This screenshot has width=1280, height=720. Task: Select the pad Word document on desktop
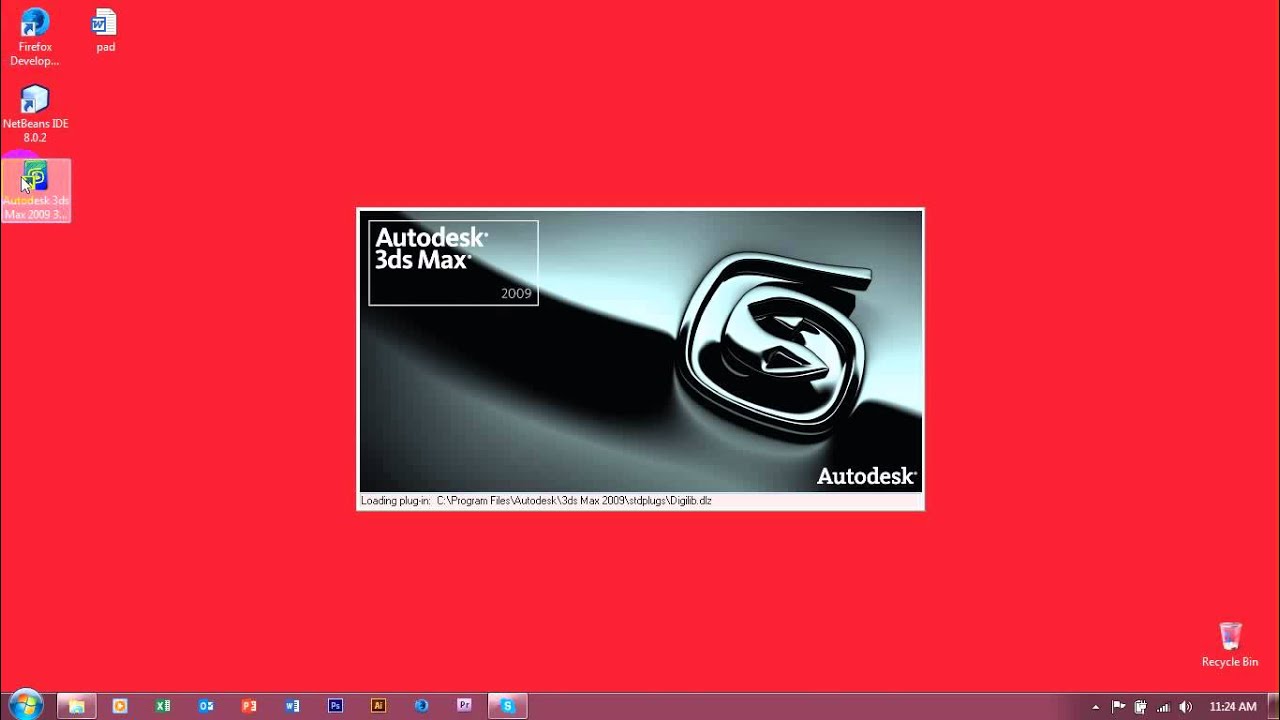(x=105, y=31)
